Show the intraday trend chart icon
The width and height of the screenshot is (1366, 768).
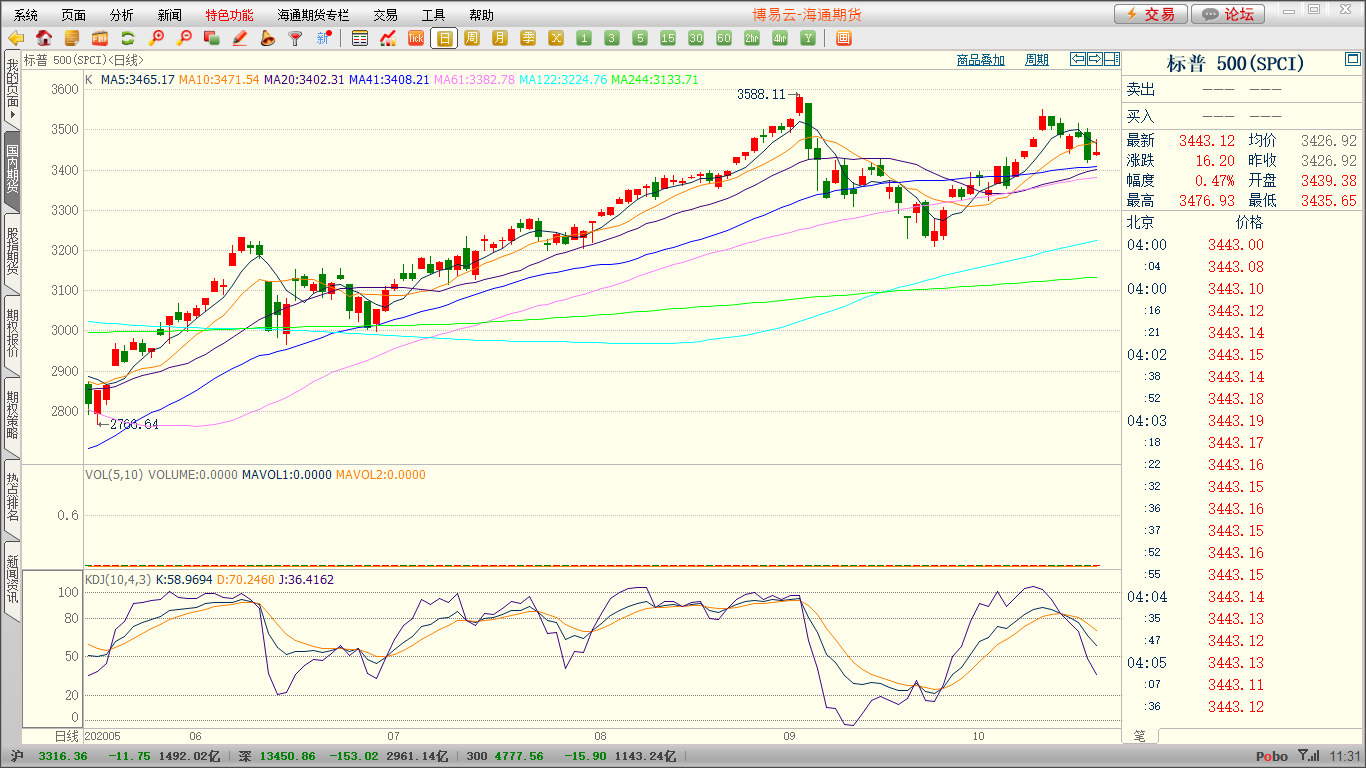(x=388, y=38)
